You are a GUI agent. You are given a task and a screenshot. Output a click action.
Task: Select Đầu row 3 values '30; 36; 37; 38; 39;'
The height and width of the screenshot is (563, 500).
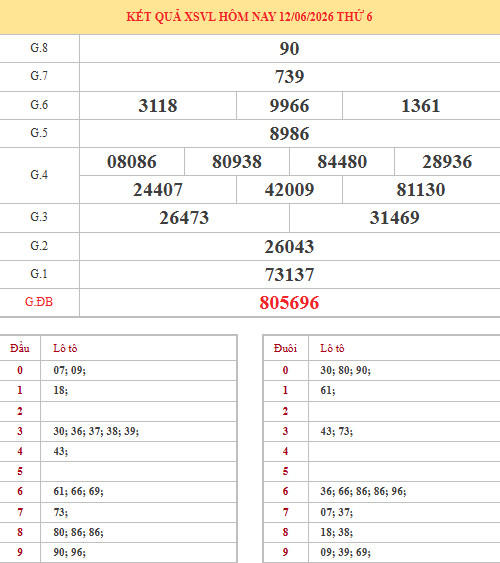point(96,431)
